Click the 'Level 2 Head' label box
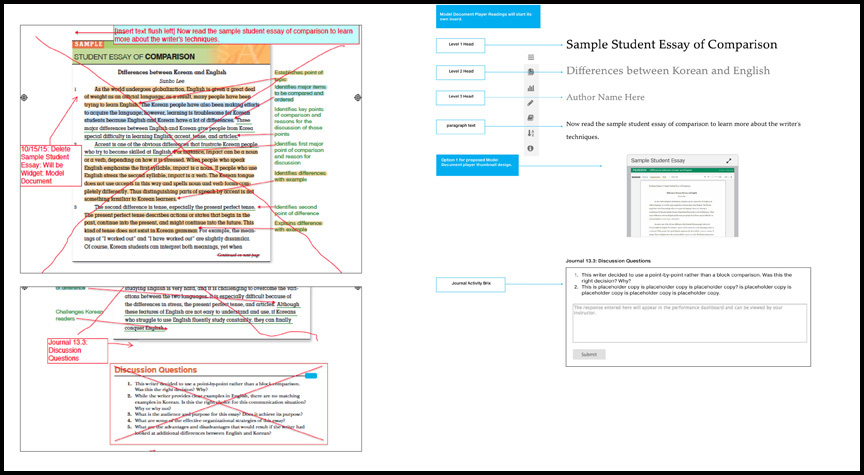Viewport: 864px width, 475px height. [461, 72]
